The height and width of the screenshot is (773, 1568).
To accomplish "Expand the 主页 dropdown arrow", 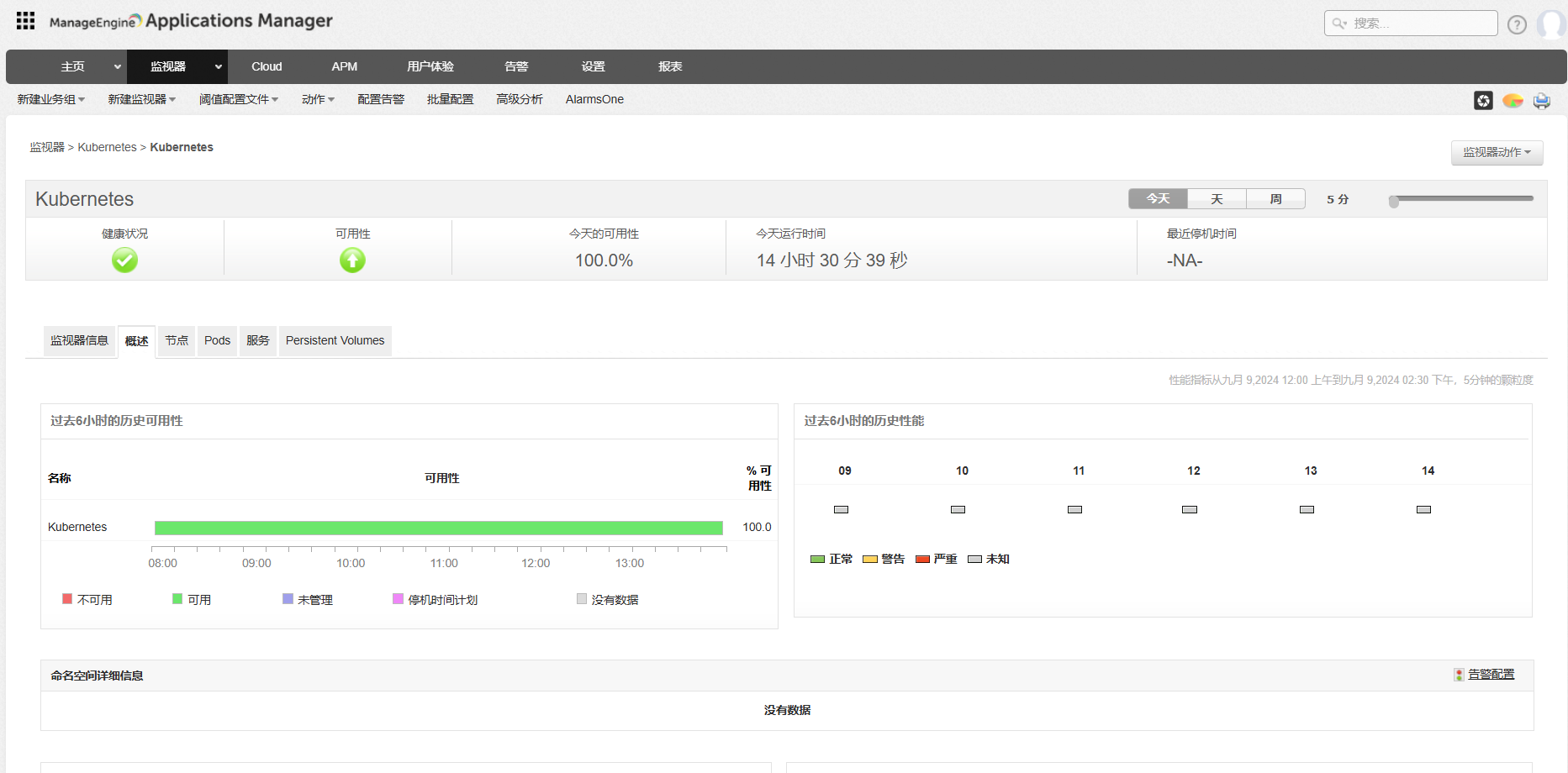I will coord(117,66).
